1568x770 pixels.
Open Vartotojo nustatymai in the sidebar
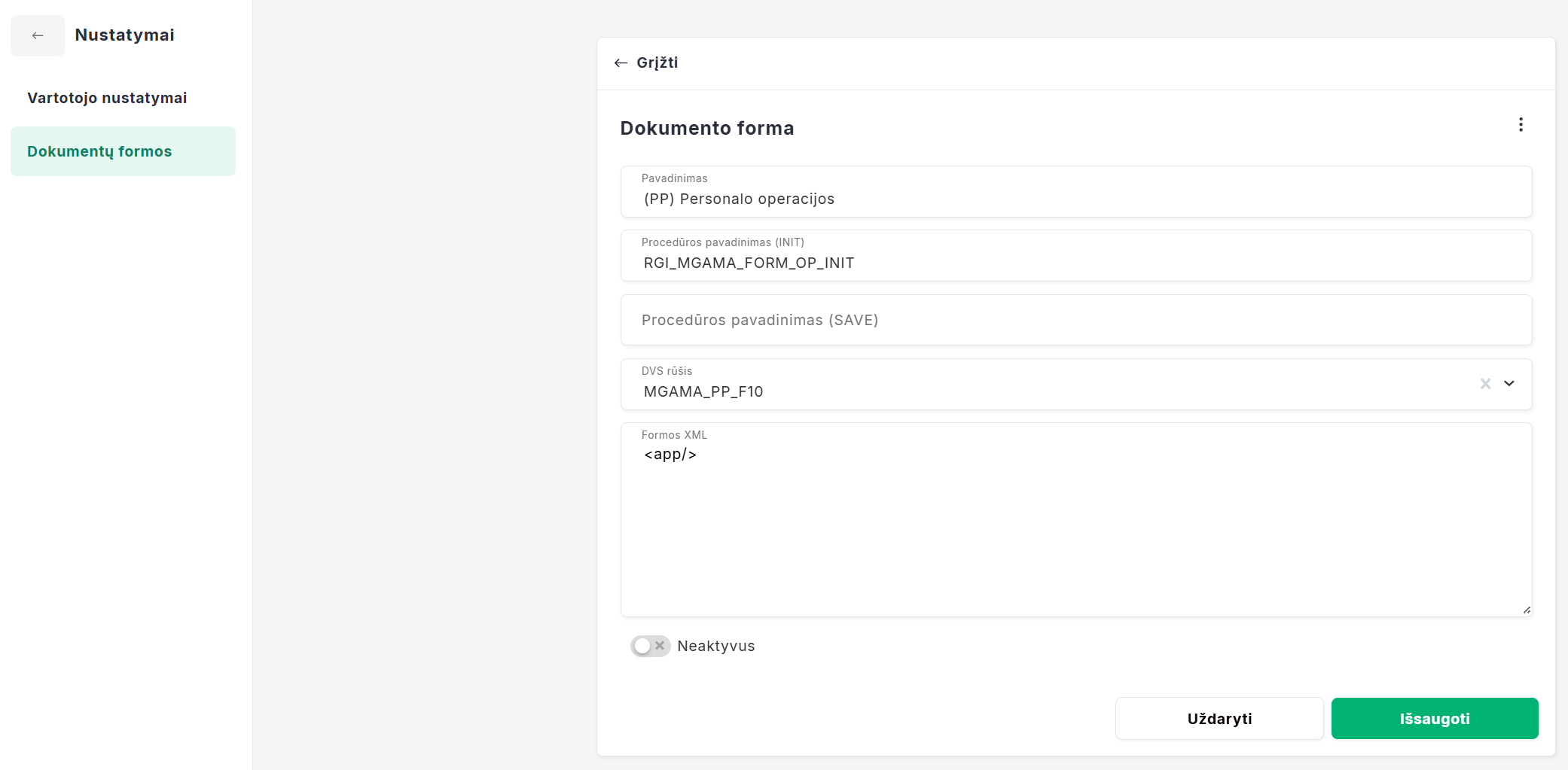click(x=107, y=98)
